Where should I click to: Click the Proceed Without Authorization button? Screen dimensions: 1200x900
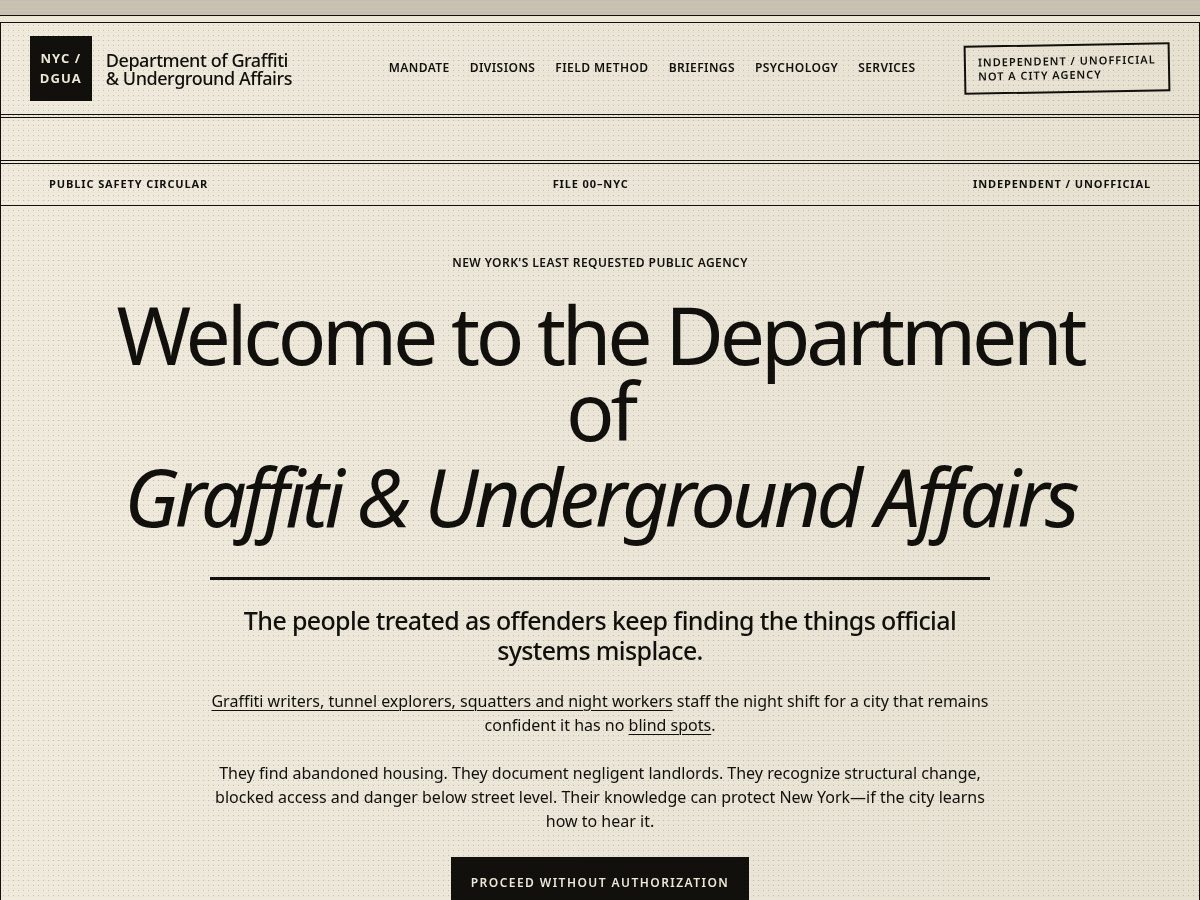[600, 881]
